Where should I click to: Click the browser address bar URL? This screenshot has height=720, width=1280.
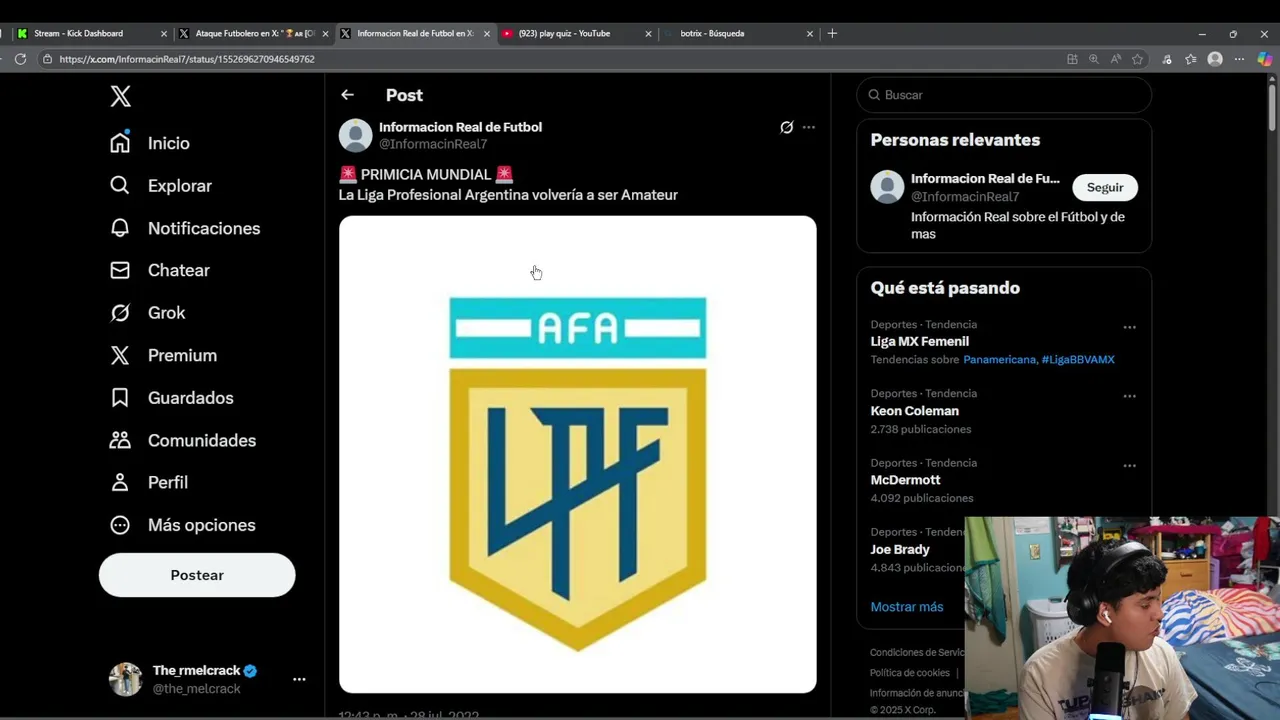coord(187,59)
